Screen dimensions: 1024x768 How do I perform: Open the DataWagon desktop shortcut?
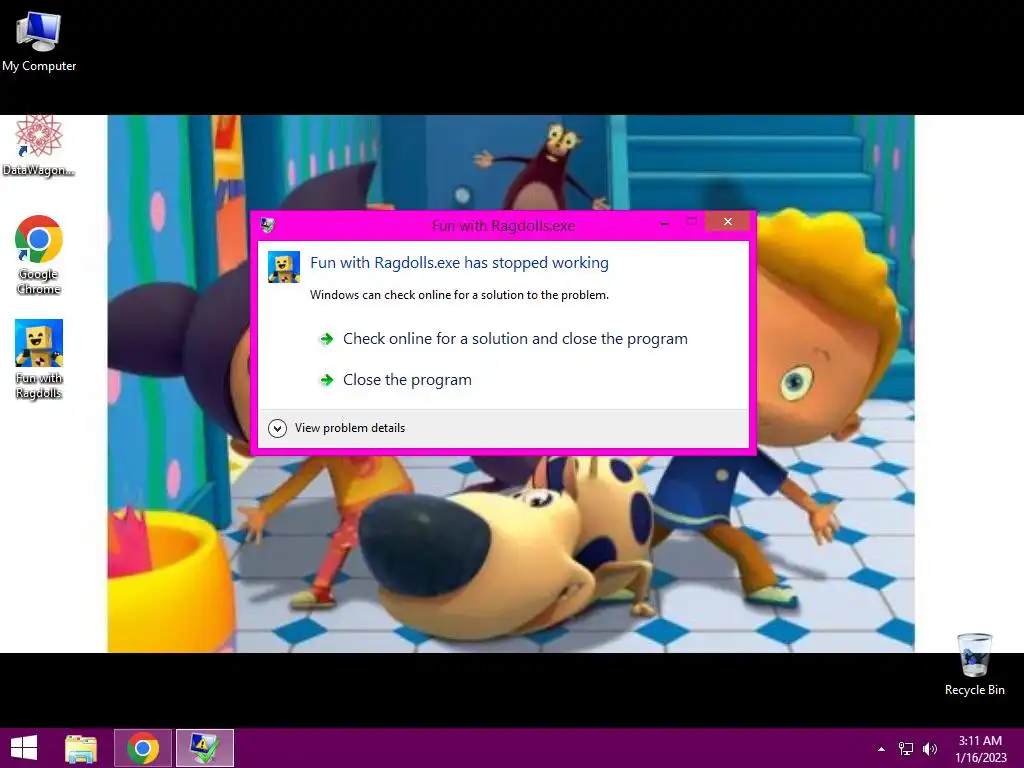click(x=39, y=146)
